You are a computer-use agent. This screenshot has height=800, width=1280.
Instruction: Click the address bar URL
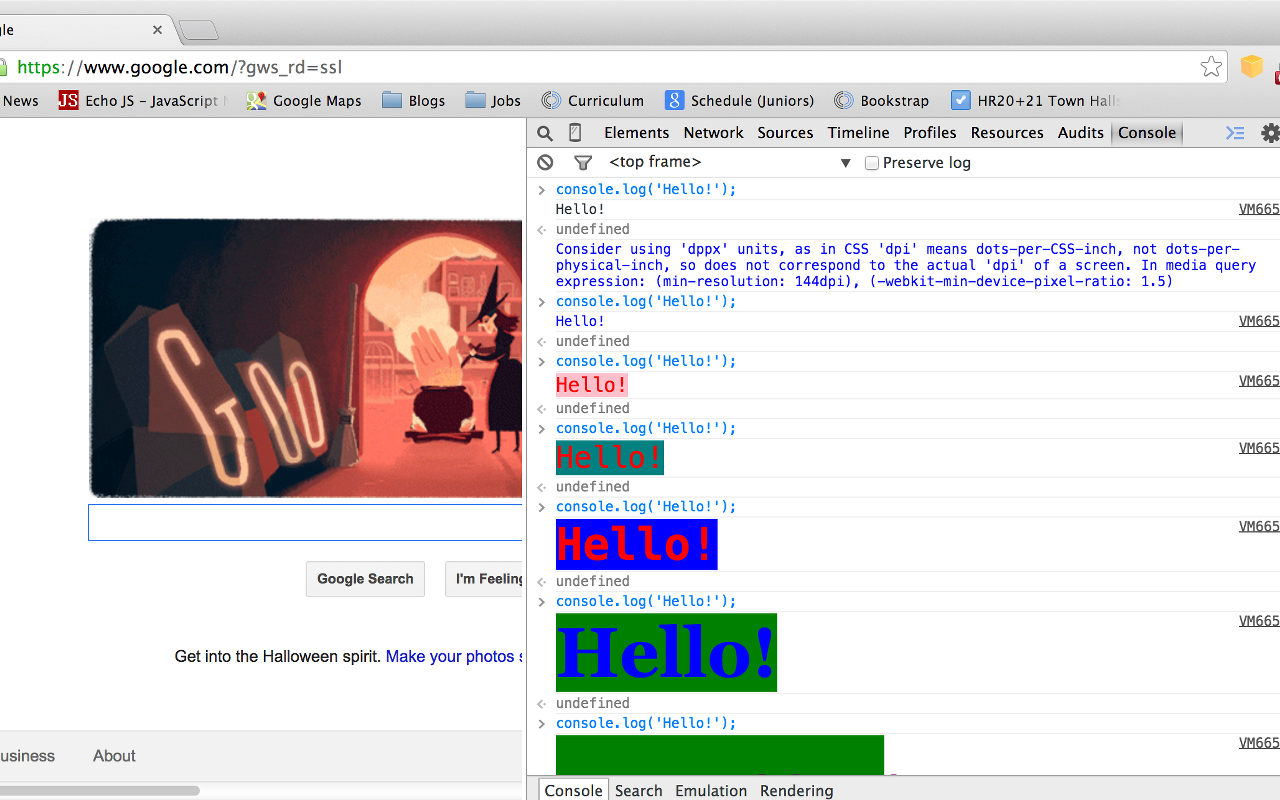point(180,67)
